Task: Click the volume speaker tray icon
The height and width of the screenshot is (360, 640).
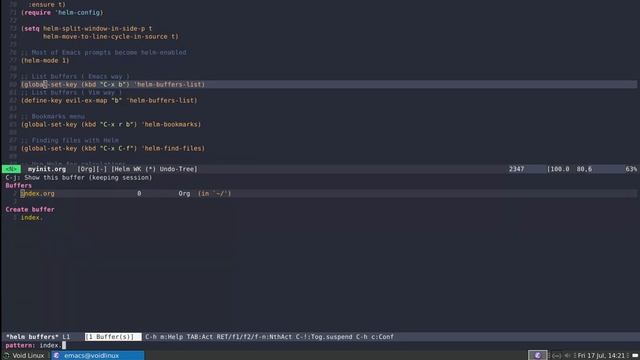Action: point(567,356)
